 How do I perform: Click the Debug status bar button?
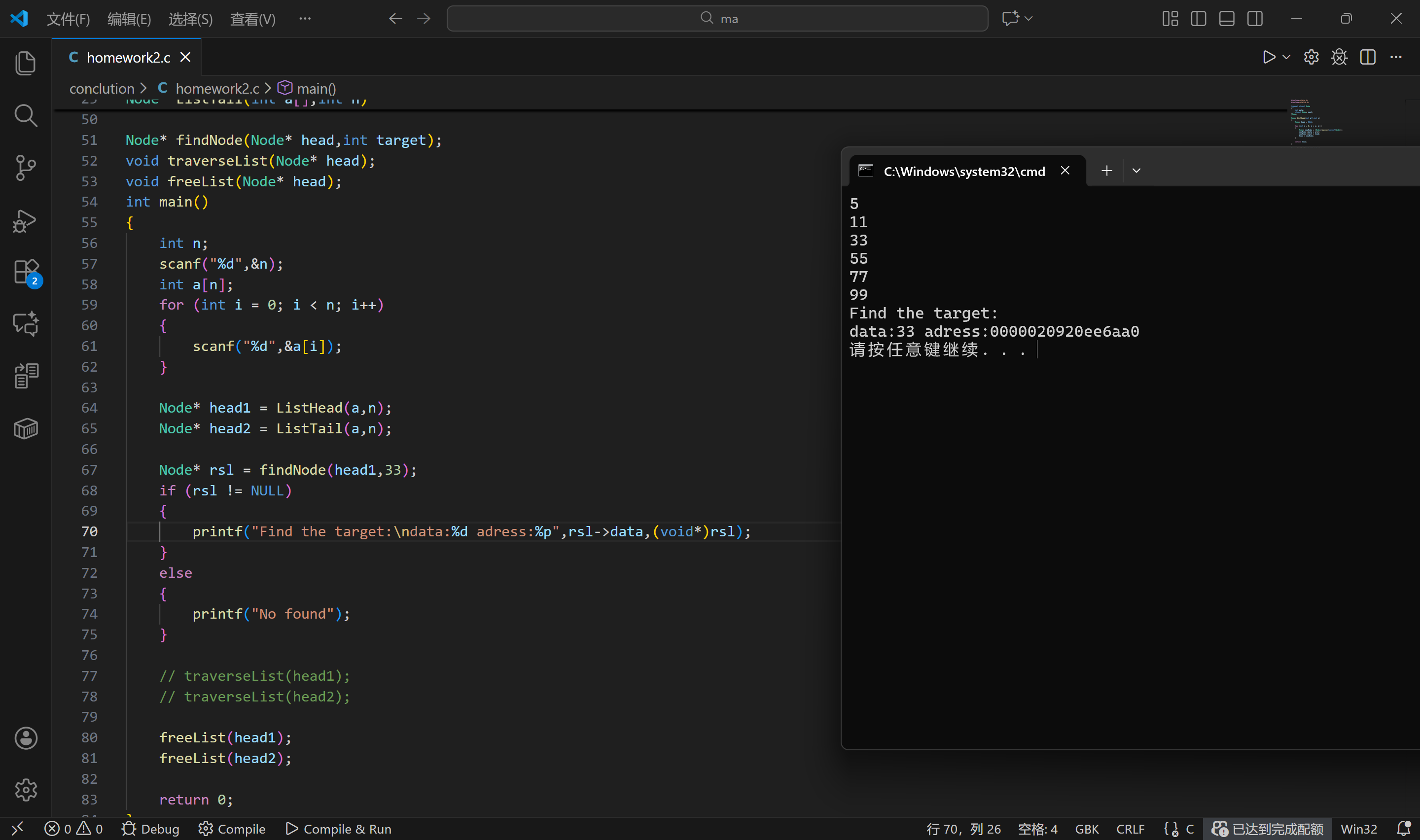[x=150, y=829]
